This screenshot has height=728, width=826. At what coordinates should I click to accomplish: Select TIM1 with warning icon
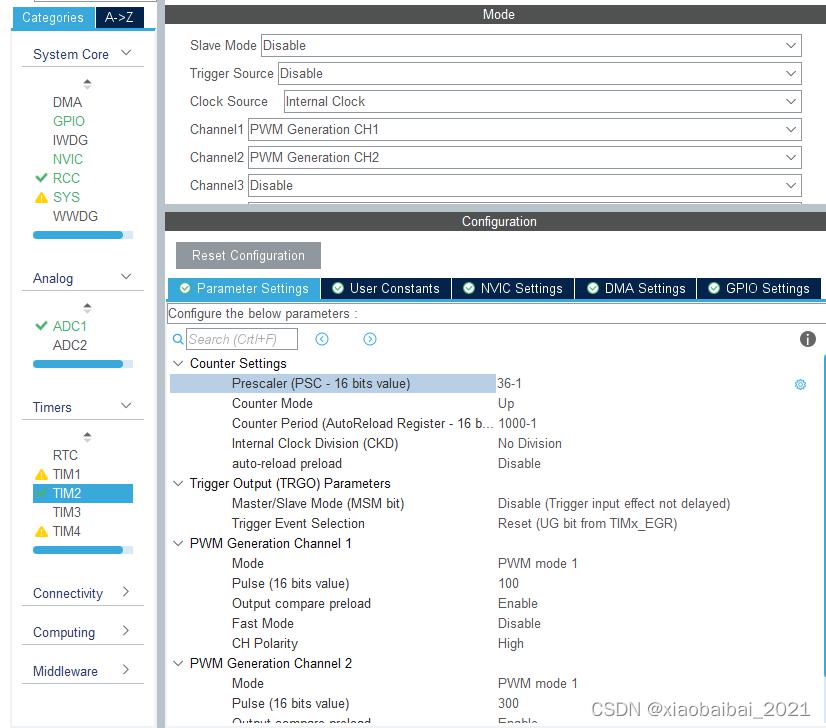pyautogui.click(x=66, y=474)
